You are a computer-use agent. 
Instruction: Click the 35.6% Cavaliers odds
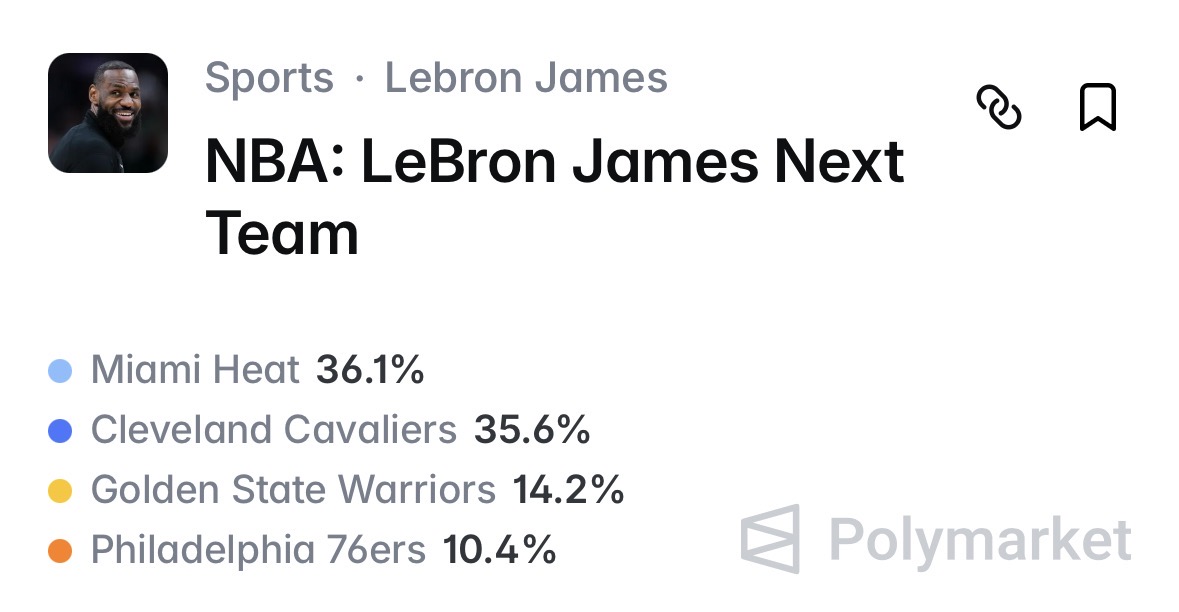tap(532, 430)
